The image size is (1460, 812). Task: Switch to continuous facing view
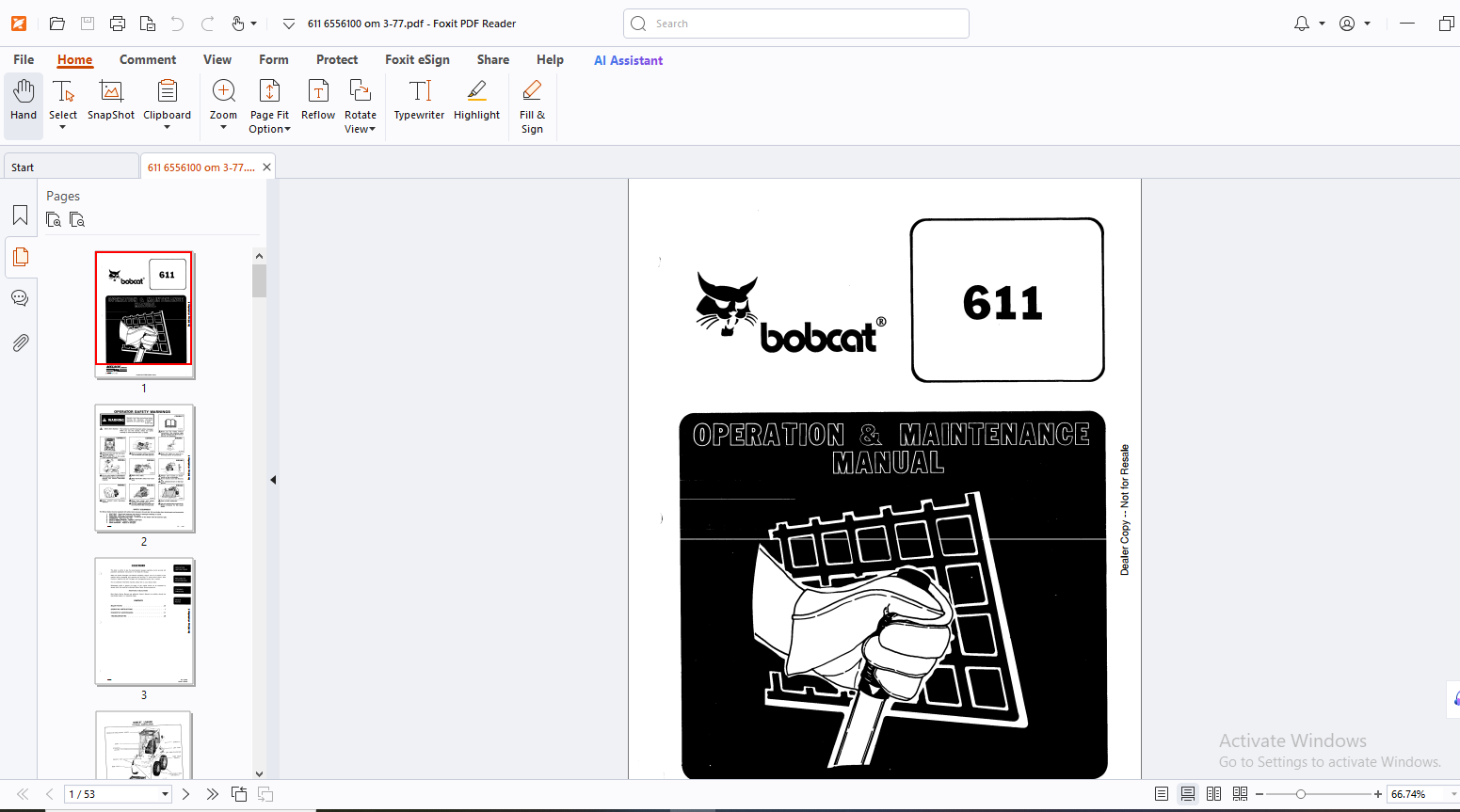tap(1241, 794)
